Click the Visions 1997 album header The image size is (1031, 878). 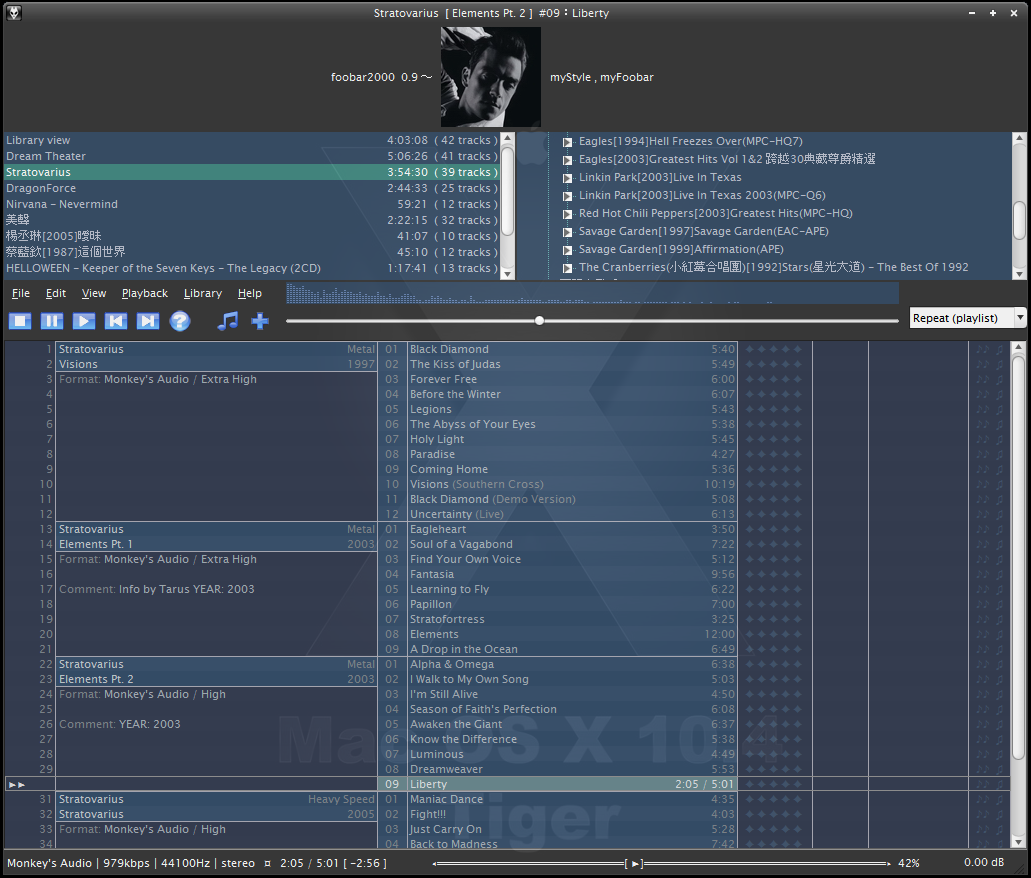pos(216,357)
